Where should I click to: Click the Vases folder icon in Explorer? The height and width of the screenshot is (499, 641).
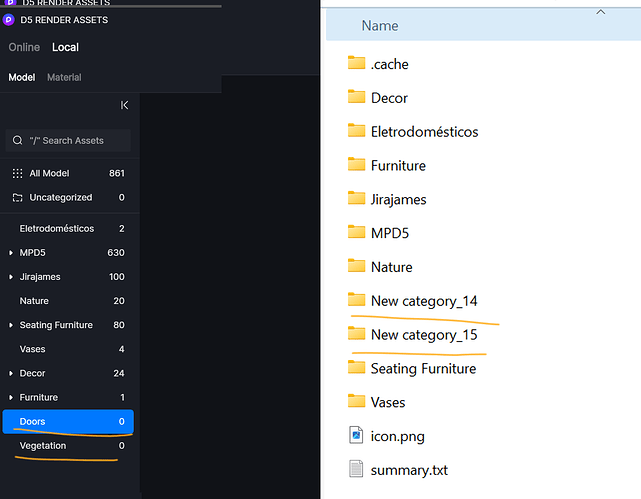pyautogui.click(x=356, y=401)
